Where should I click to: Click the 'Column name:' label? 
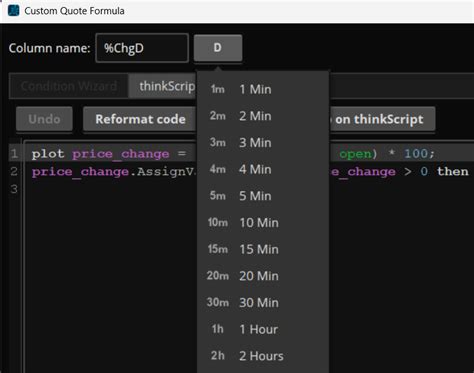point(49,48)
